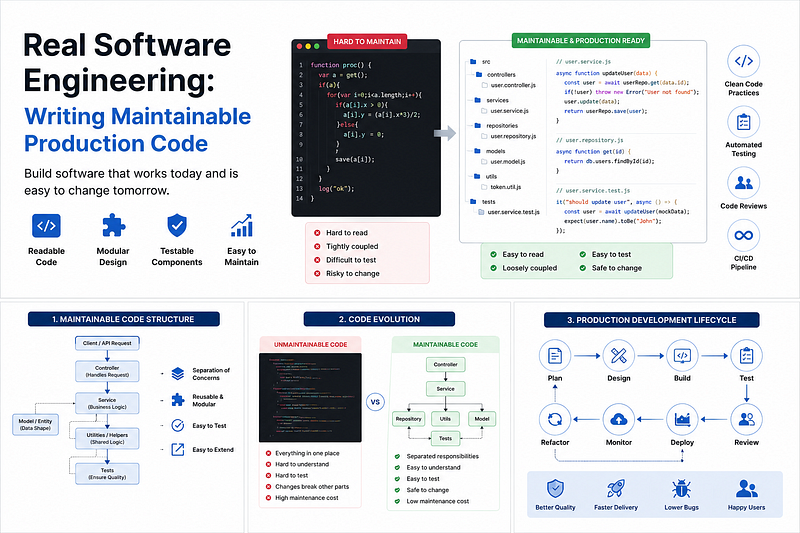This screenshot has width=800, height=533.
Task: Select the Happy Users icon
Action: point(746,489)
